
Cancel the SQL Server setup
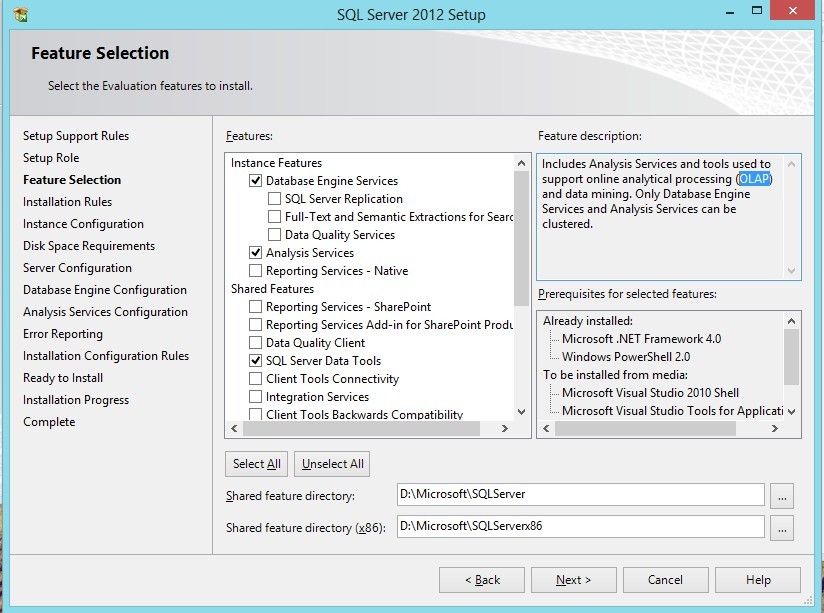665,580
